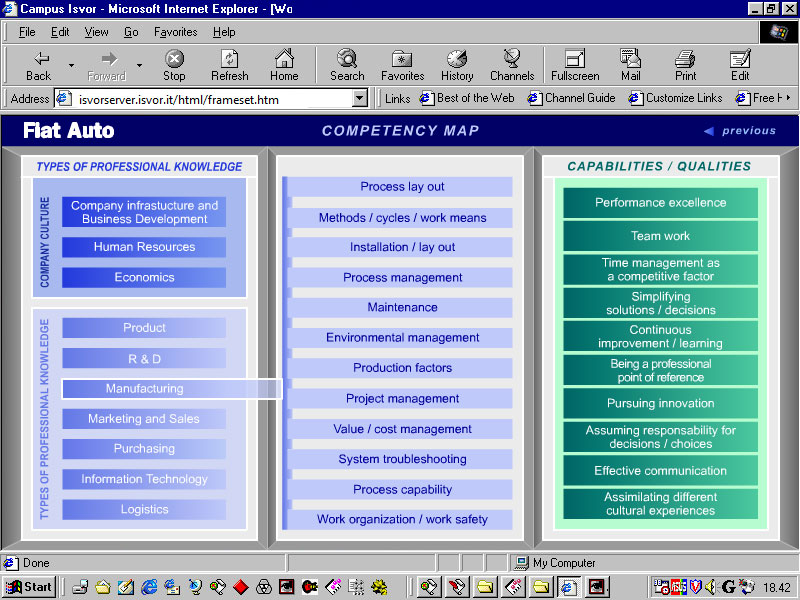Open the Mail toolbar icon
Viewport: 800px width, 600px height.
[631, 65]
